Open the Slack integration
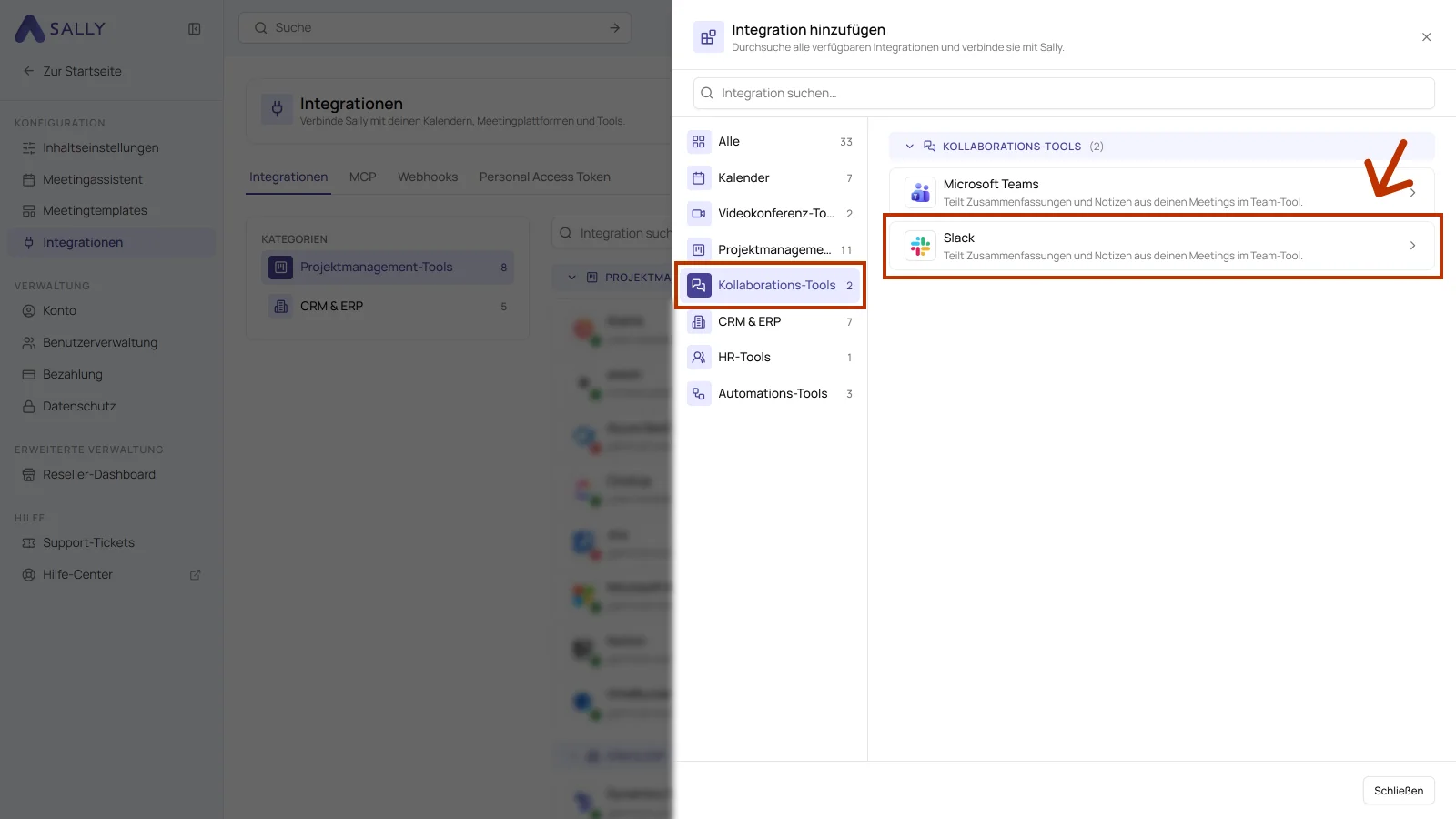Viewport: 1456px width, 819px height. click(x=1162, y=246)
